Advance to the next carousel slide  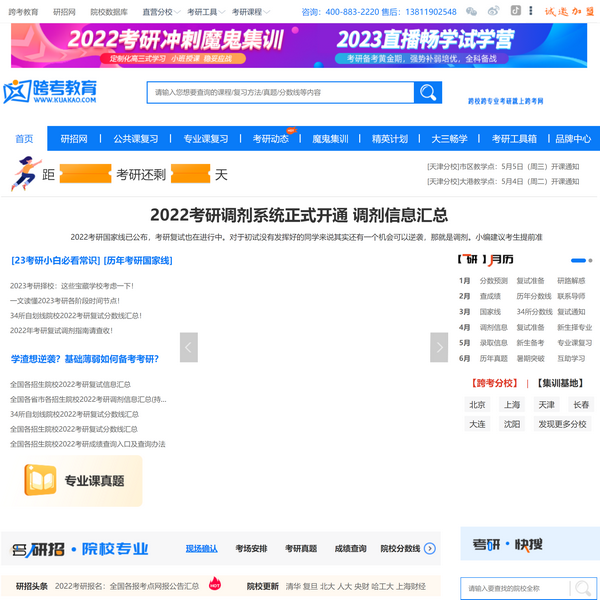[439, 347]
